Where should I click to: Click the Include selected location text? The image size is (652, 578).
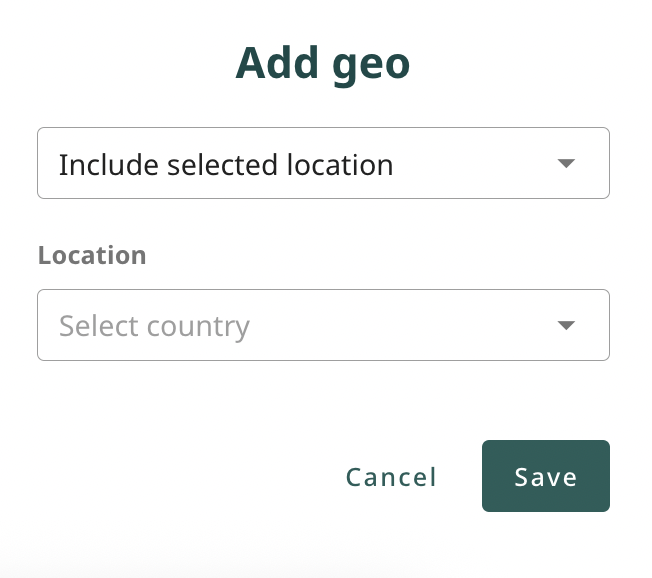(226, 165)
